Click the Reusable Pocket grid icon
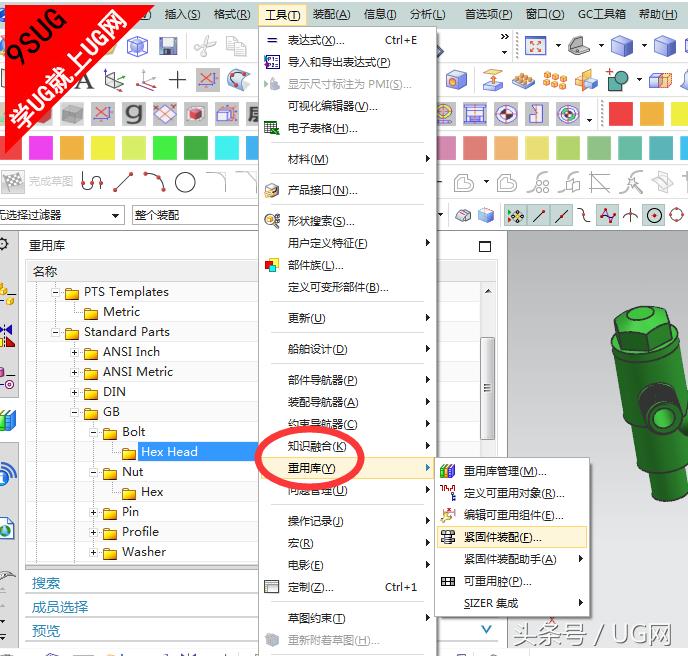 coord(448,581)
